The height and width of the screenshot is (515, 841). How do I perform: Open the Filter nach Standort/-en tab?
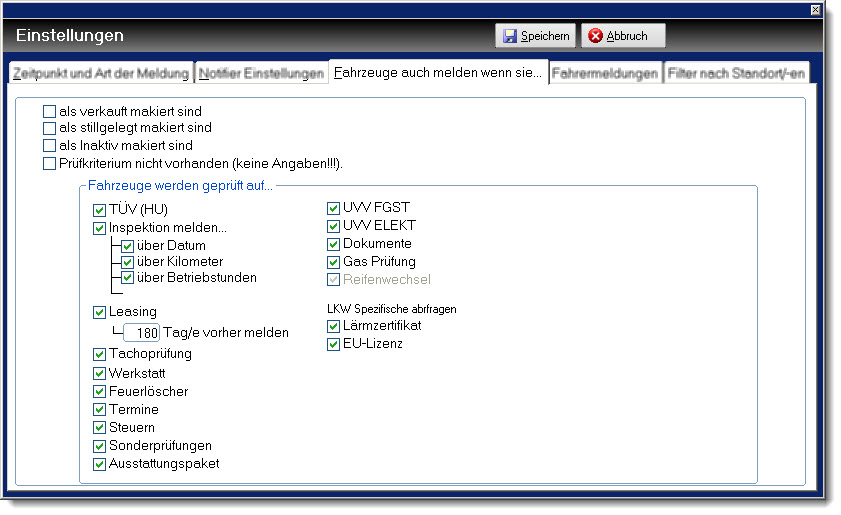pos(736,73)
